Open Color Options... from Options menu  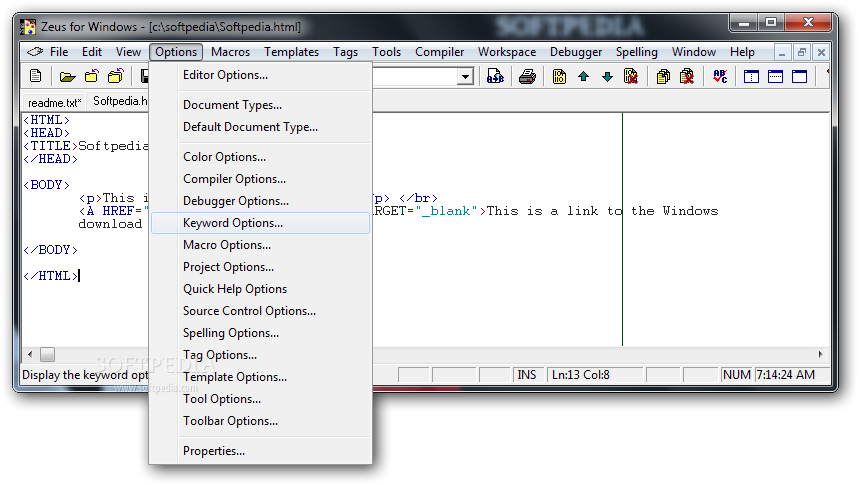(x=261, y=157)
